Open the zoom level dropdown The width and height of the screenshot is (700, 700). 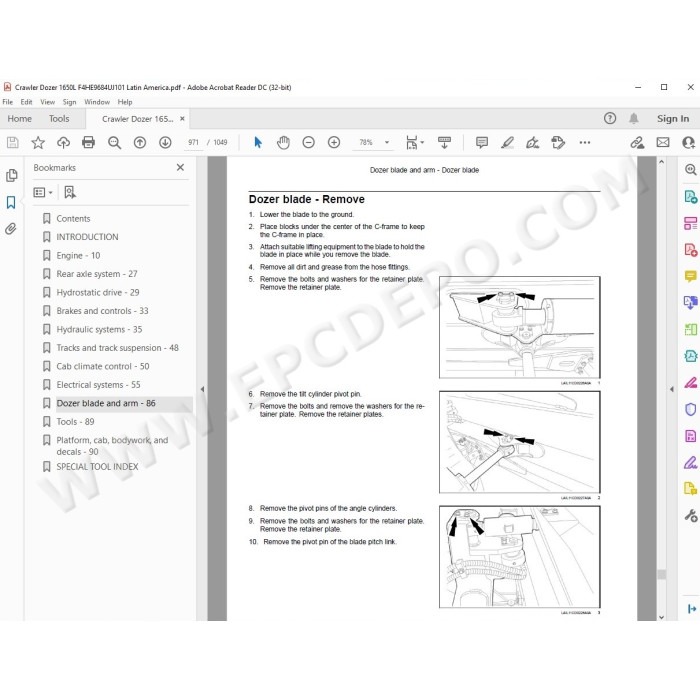pos(387,142)
